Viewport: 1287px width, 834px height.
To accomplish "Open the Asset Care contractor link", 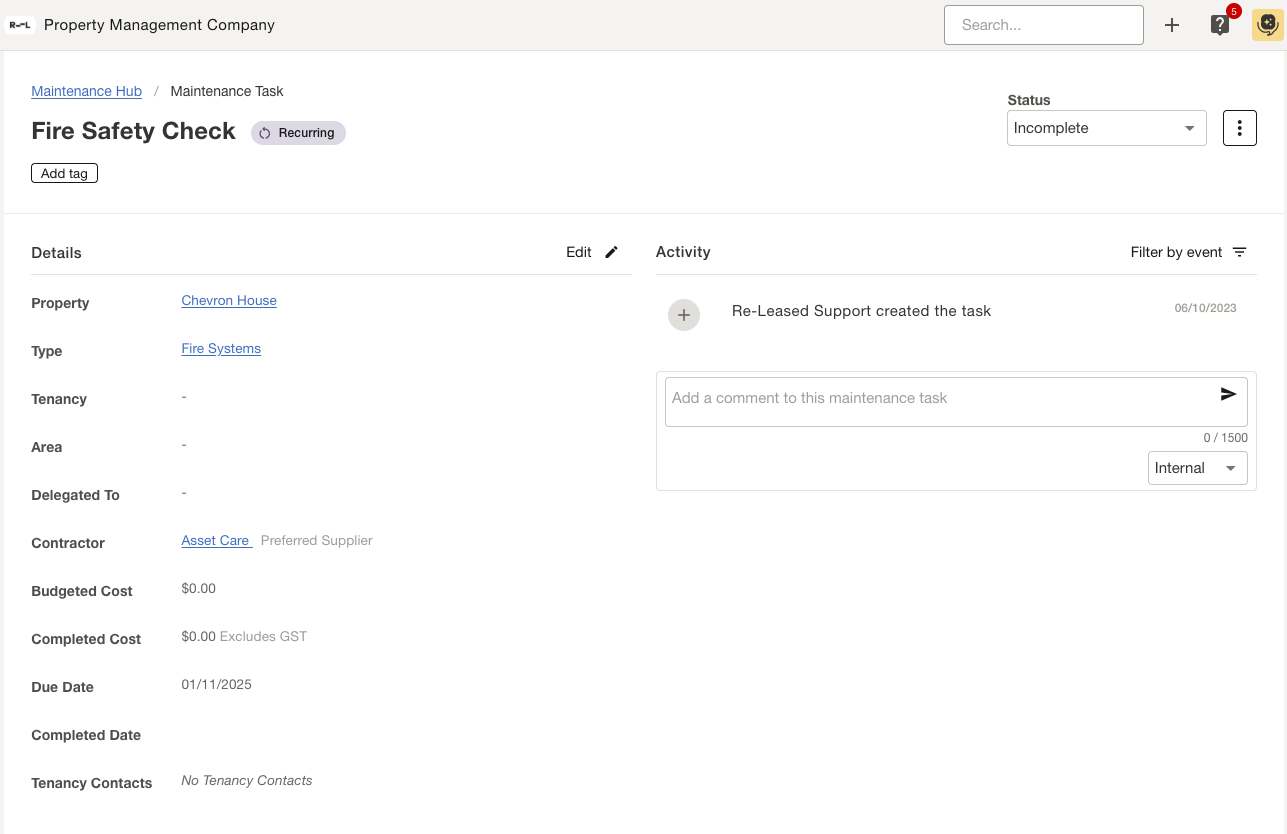I will (215, 540).
